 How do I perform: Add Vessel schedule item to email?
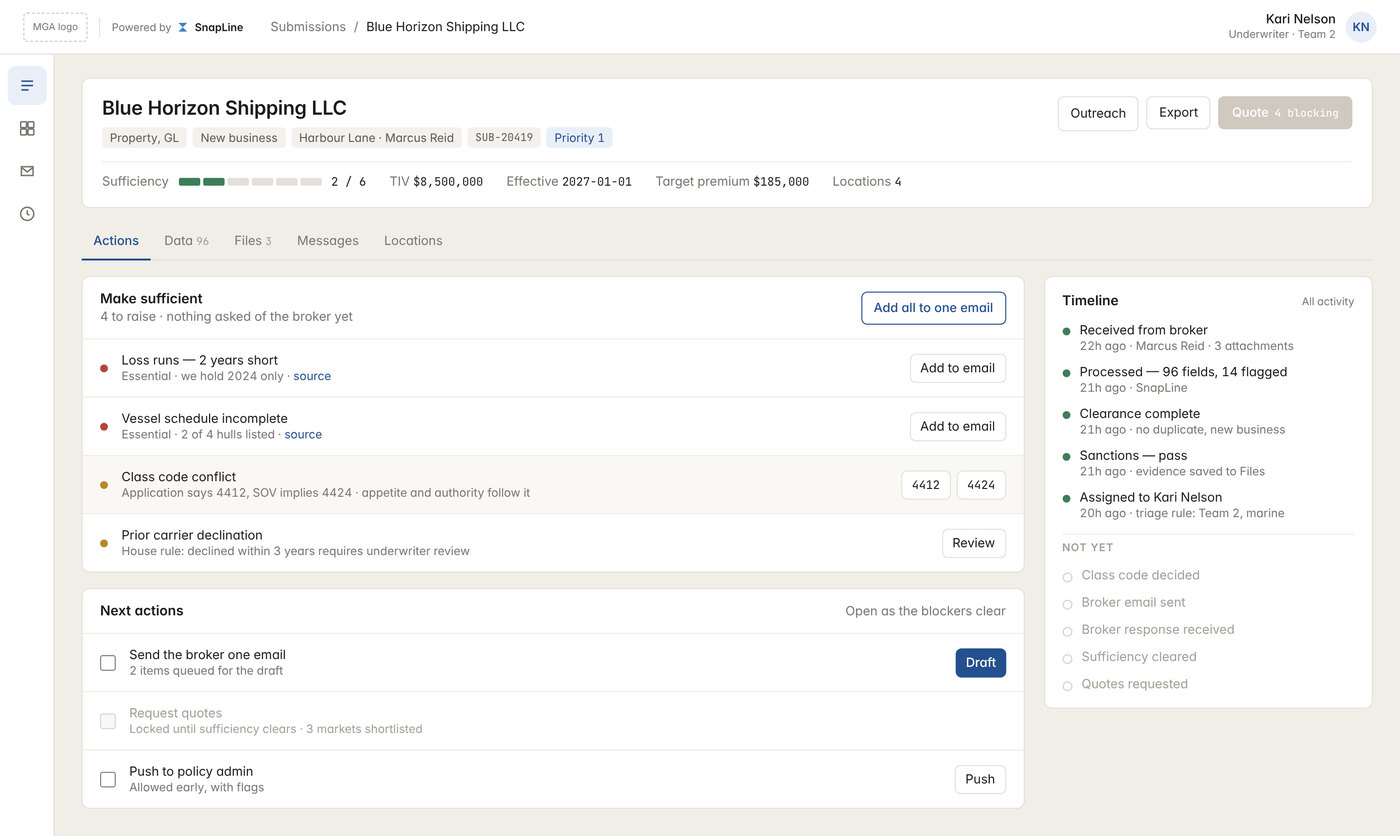click(957, 426)
